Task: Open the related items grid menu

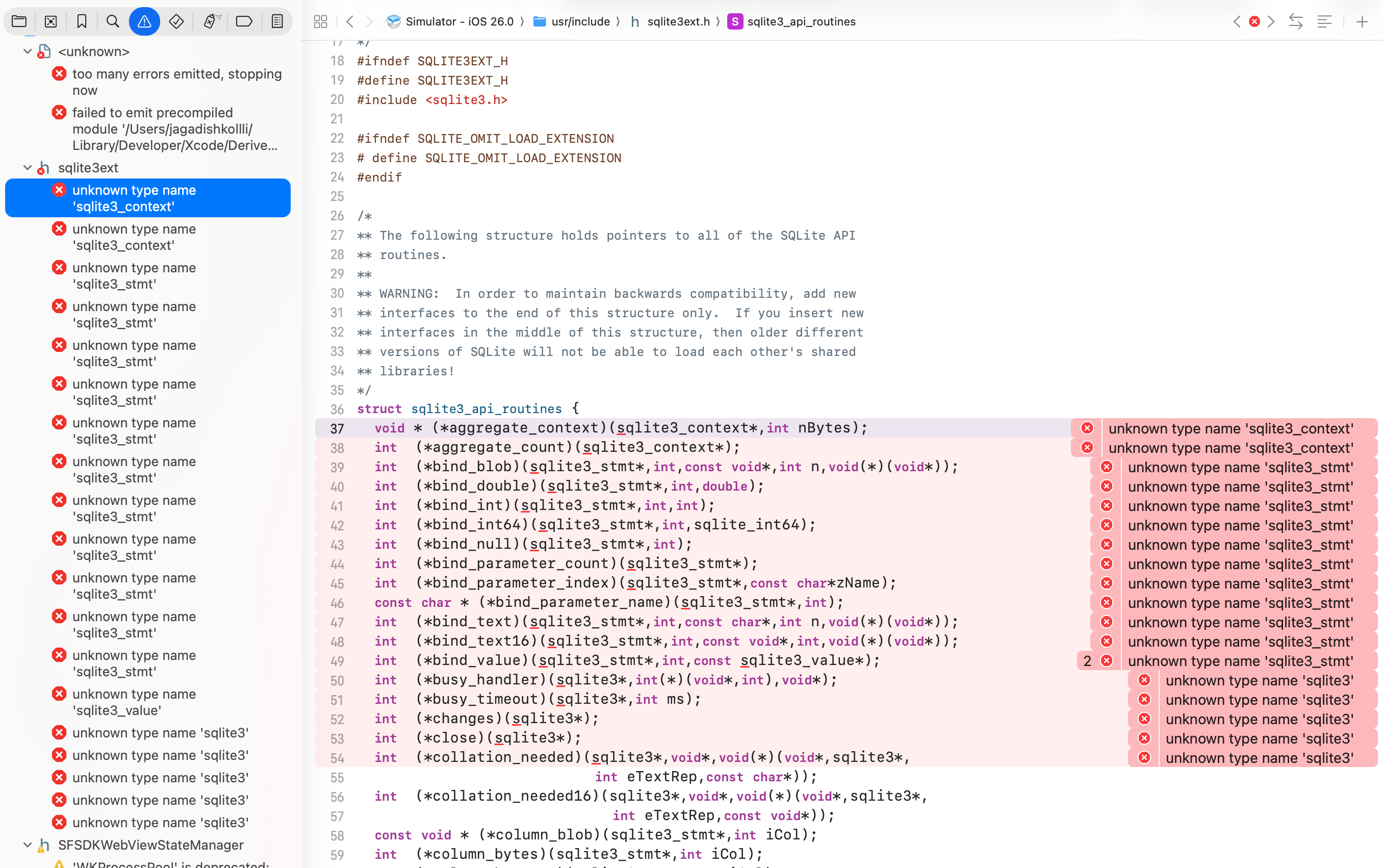Action: tap(320, 22)
